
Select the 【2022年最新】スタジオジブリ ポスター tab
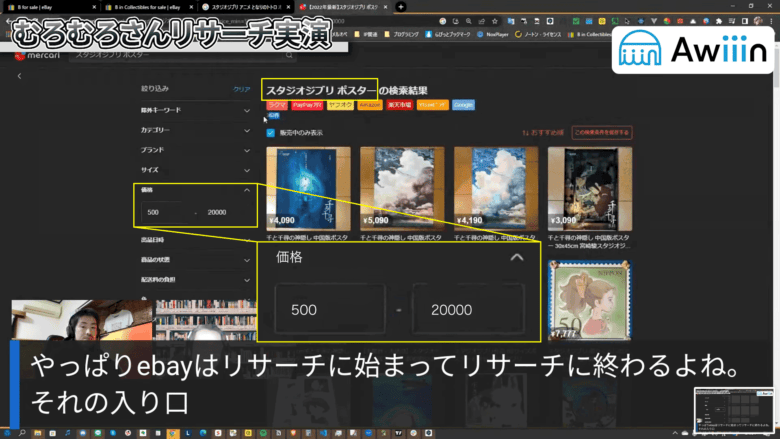click(x=343, y=7)
